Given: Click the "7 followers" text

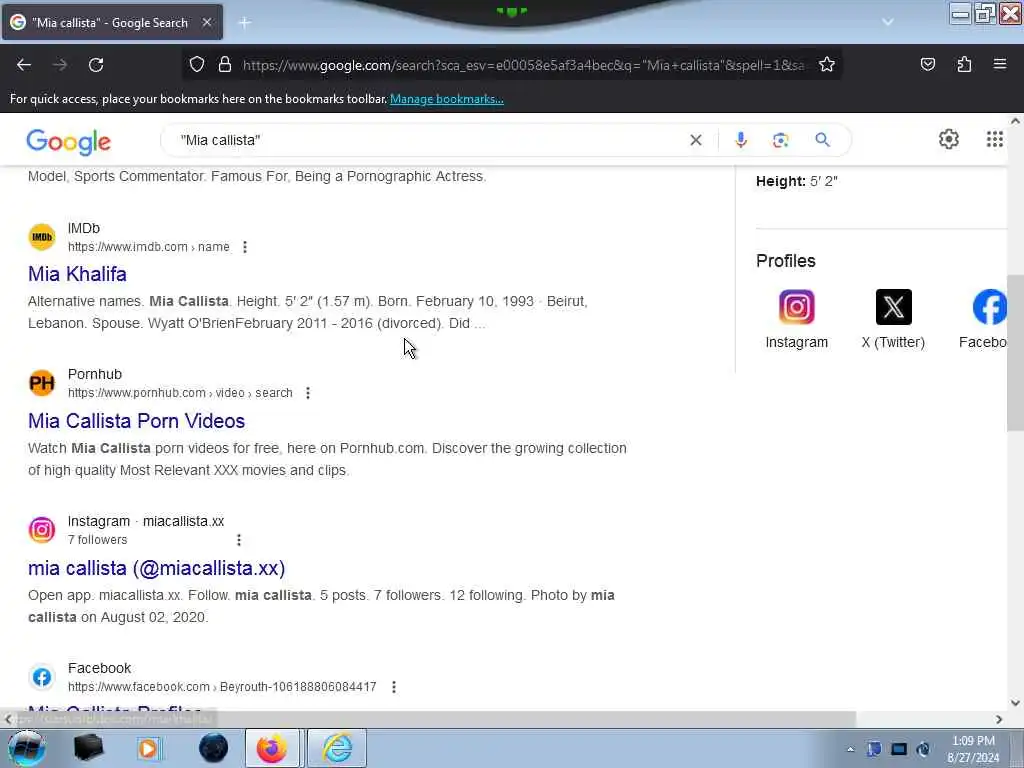Looking at the screenshot, I should tap(97, 540).
